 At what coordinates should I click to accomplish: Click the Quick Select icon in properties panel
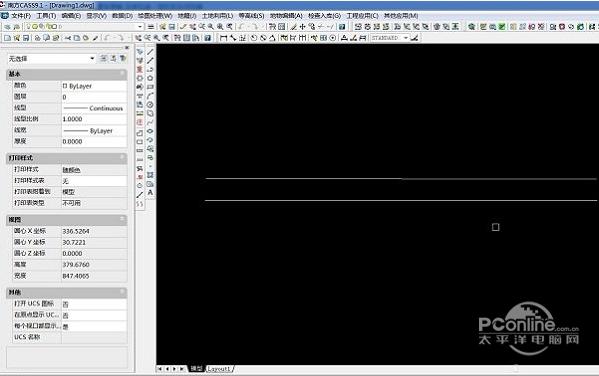123,58
